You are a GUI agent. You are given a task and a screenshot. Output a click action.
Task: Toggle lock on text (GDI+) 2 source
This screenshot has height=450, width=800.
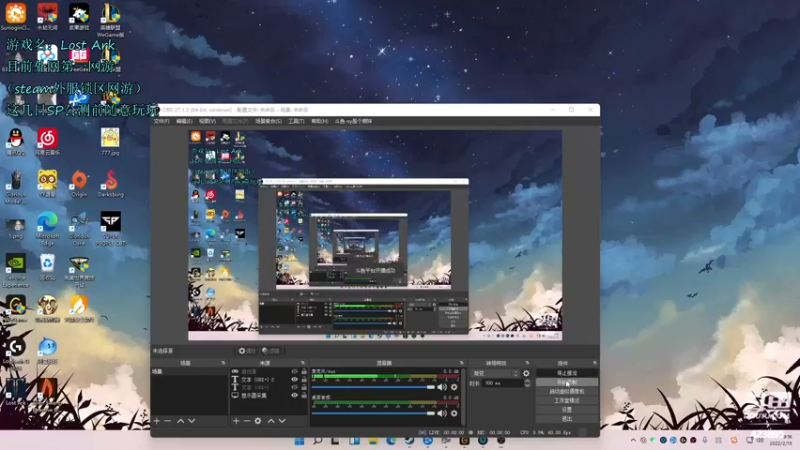click(x=304, y=380)
